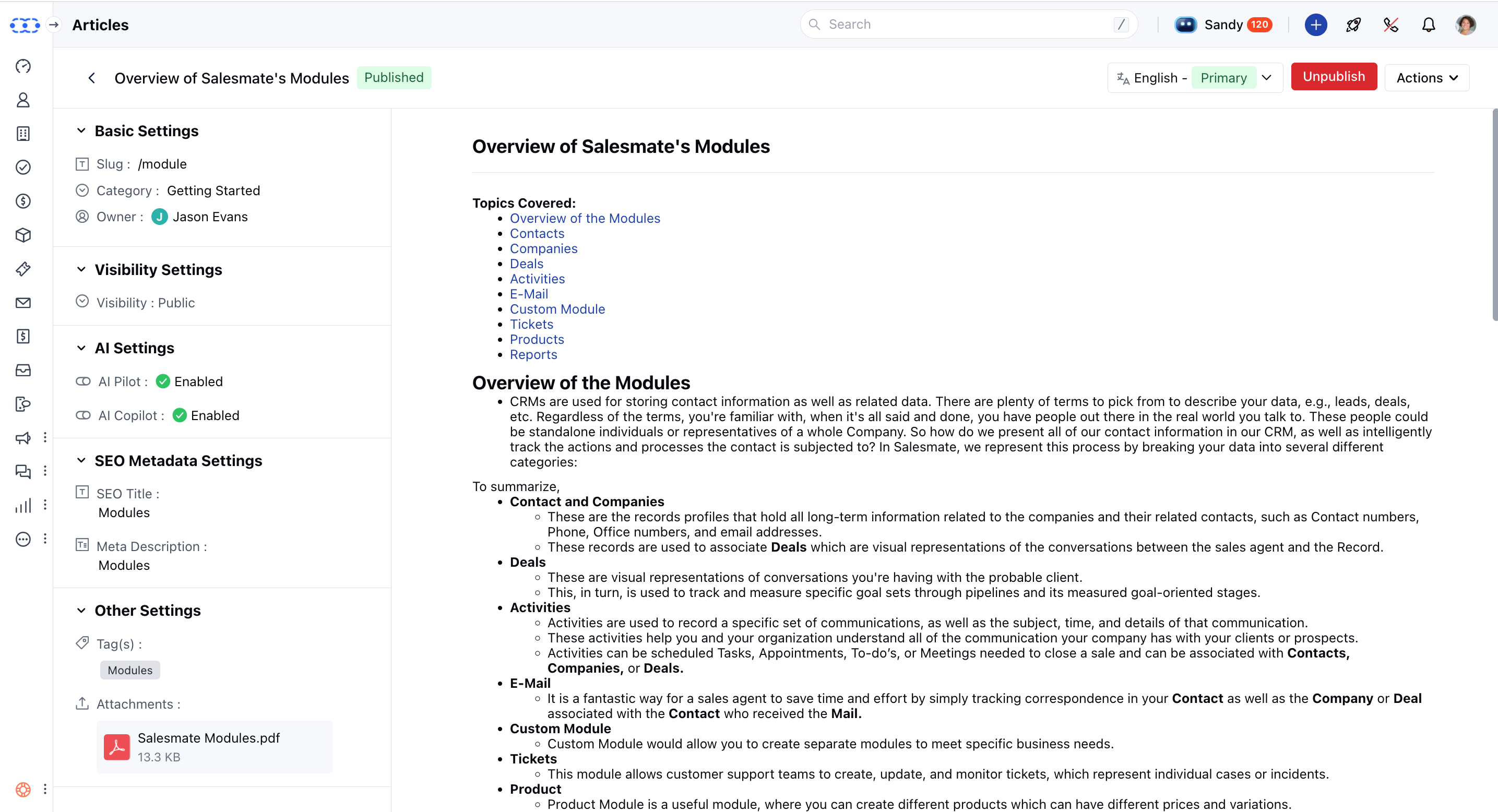This screenshot has height=812, width=1498.
Task: Follow the Custom Module topic link
Action: coord(557,308)
